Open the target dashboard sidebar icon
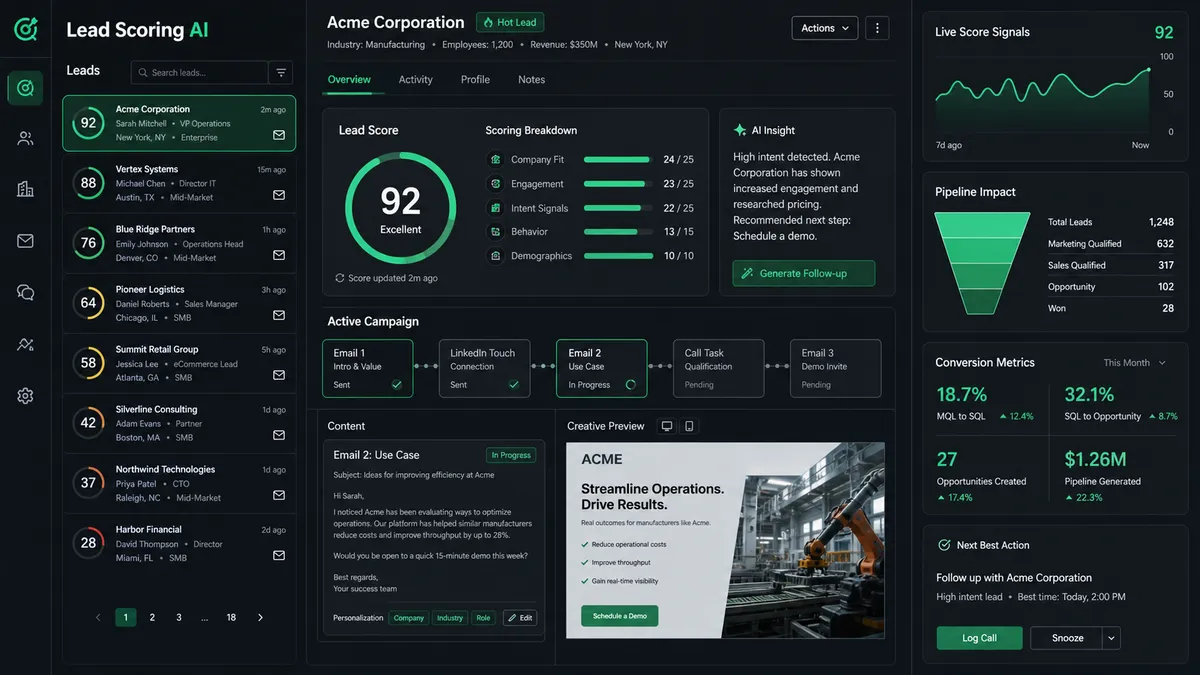 tap(25, 88)
